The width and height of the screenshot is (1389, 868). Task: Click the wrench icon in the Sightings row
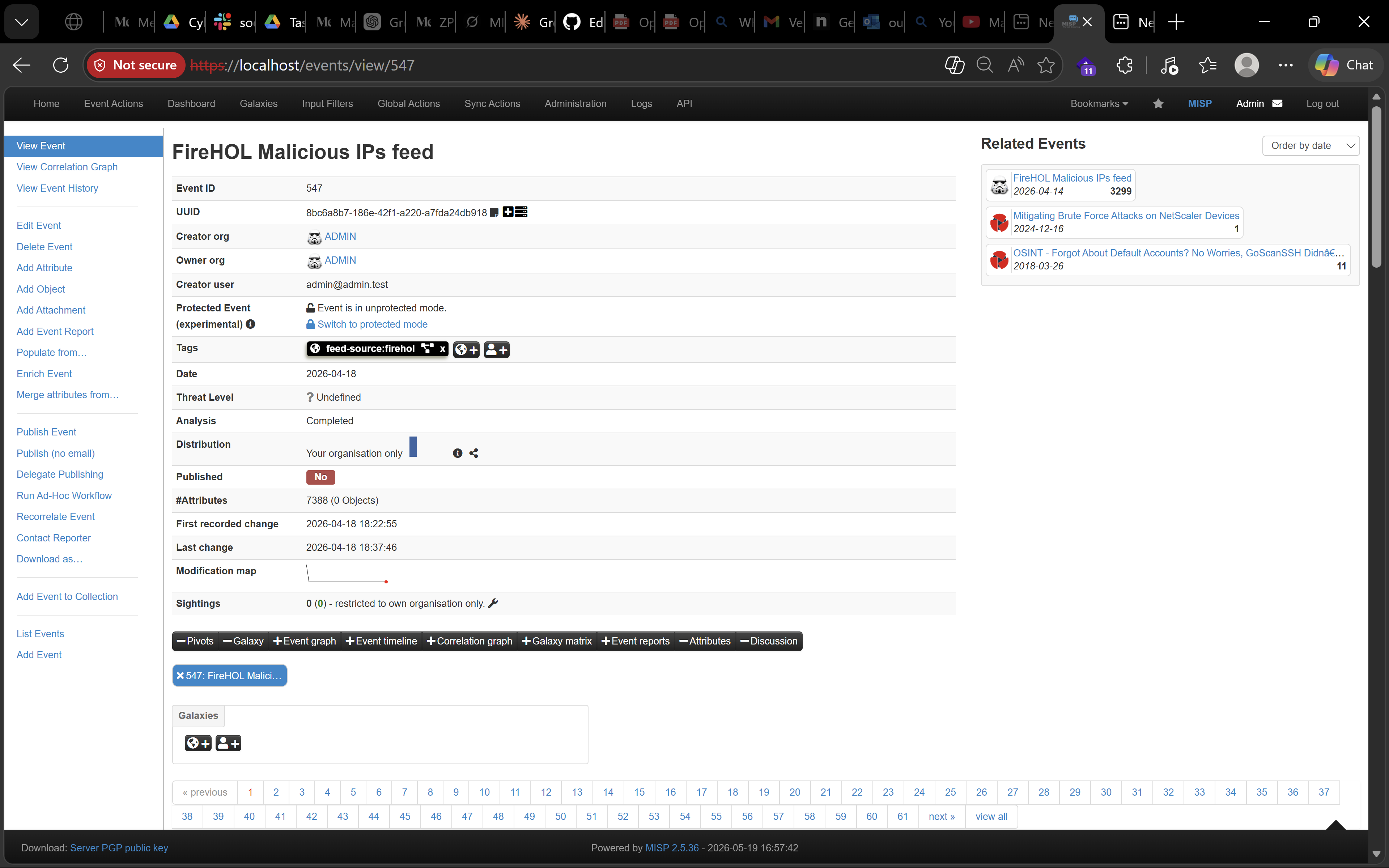coord(493,603)
